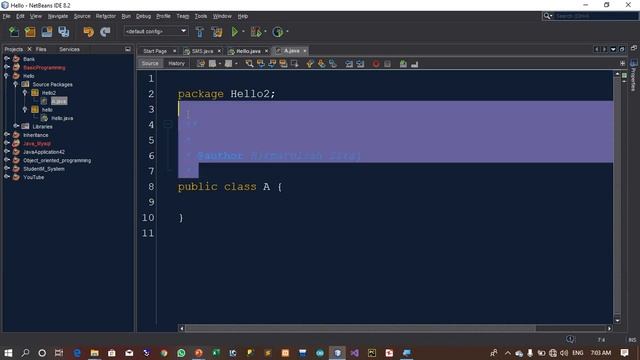Click the horizontal scrollbar under the editor

[361, 328]
